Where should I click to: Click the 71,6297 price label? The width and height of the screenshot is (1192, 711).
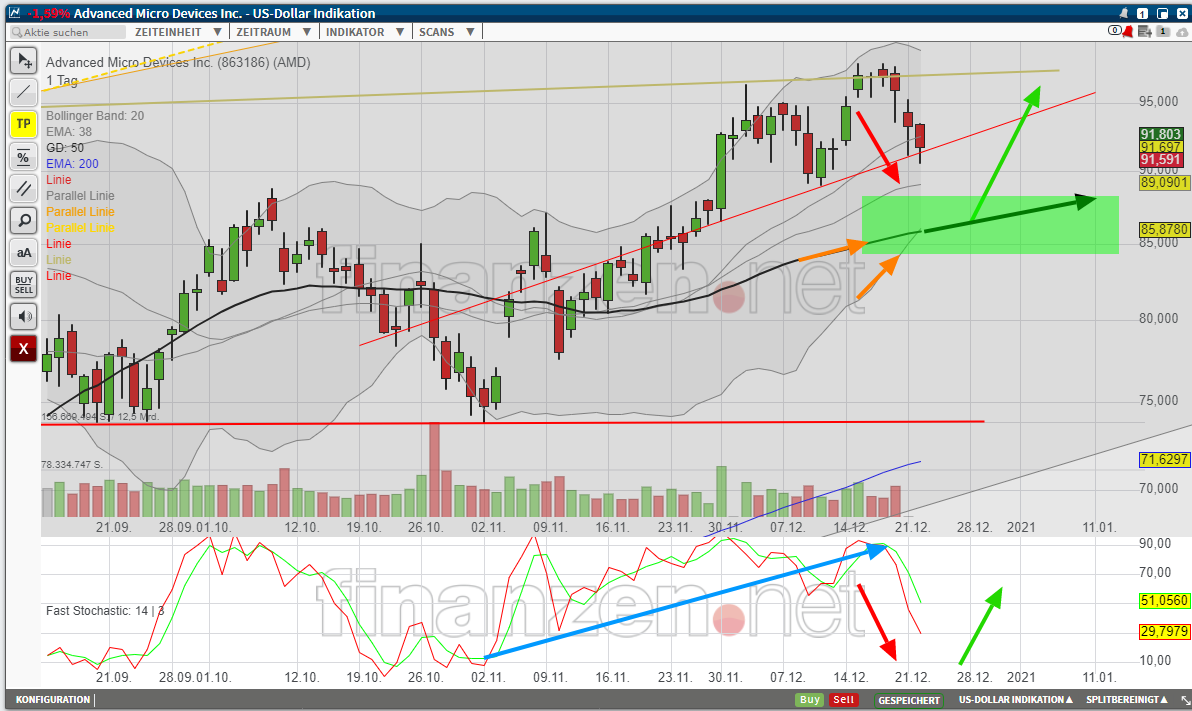pyautogui.click(x=1164, y=459)
